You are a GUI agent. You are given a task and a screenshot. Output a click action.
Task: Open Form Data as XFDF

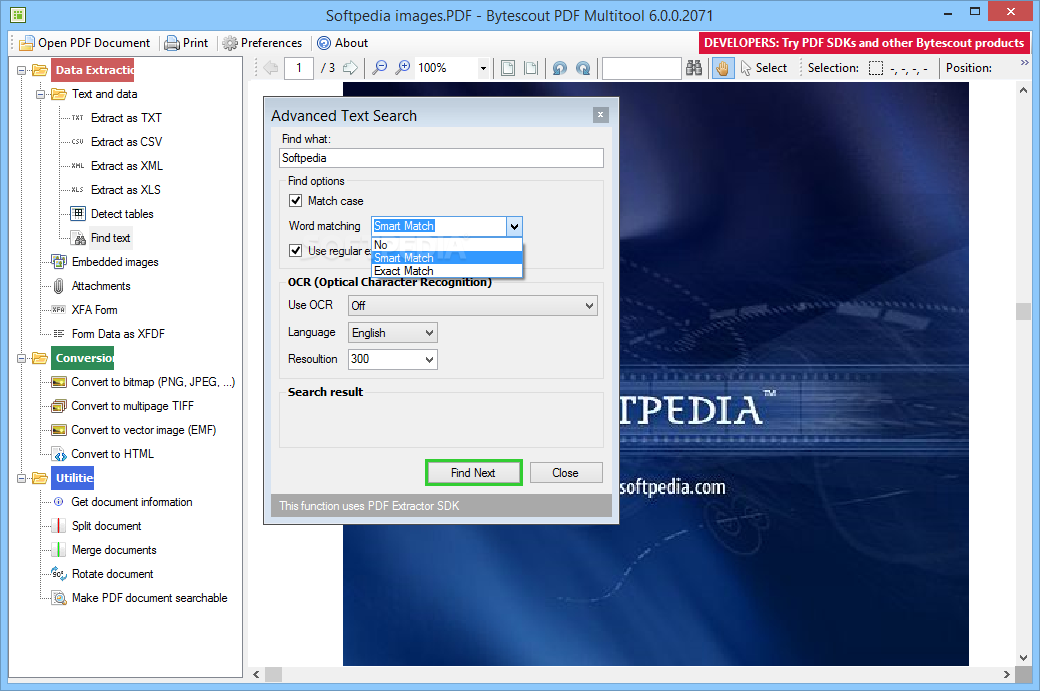pyautogui.click(x=118, y=334)
